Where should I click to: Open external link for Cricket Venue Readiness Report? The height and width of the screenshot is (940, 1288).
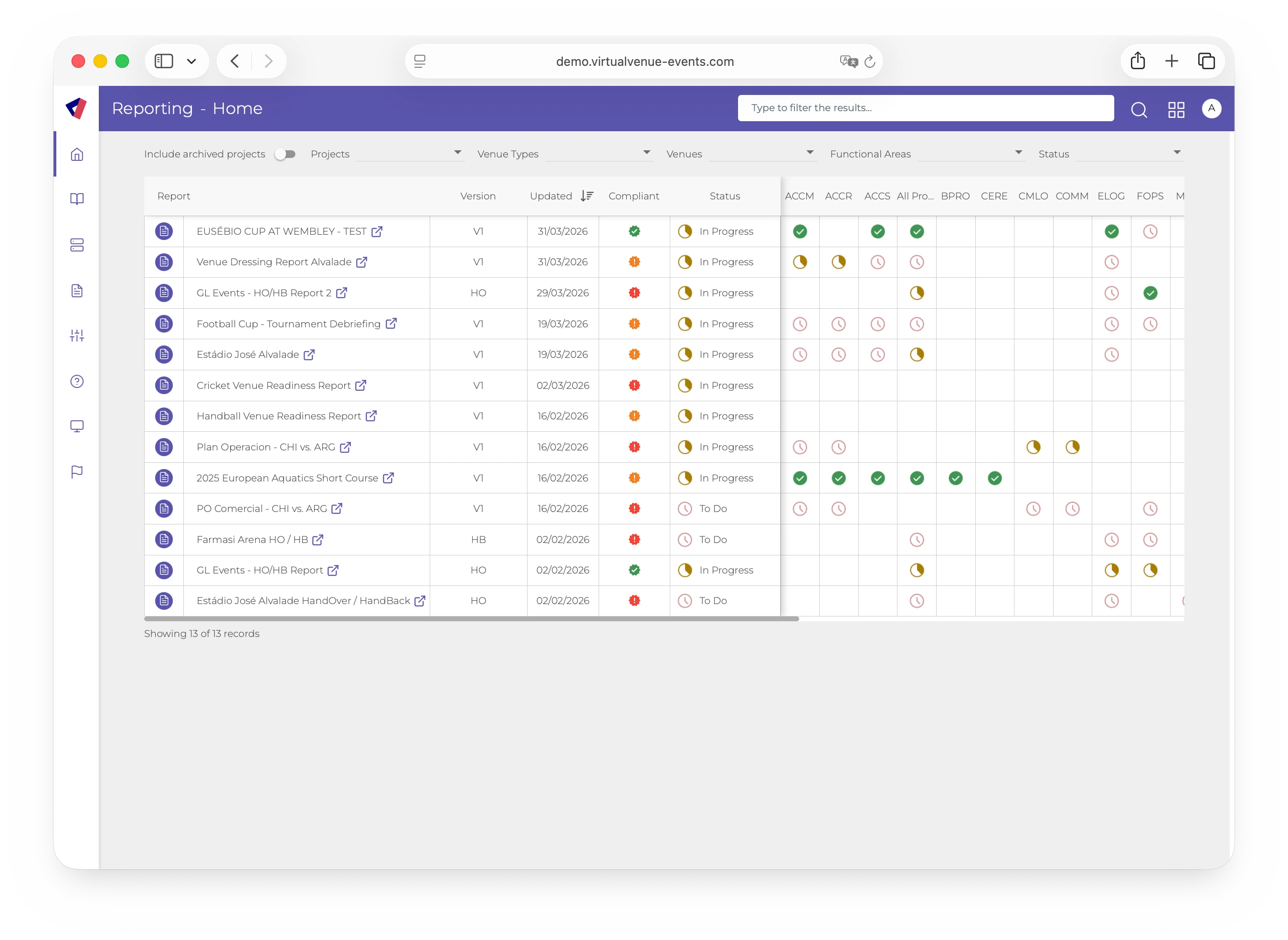(x=361, y=385)
